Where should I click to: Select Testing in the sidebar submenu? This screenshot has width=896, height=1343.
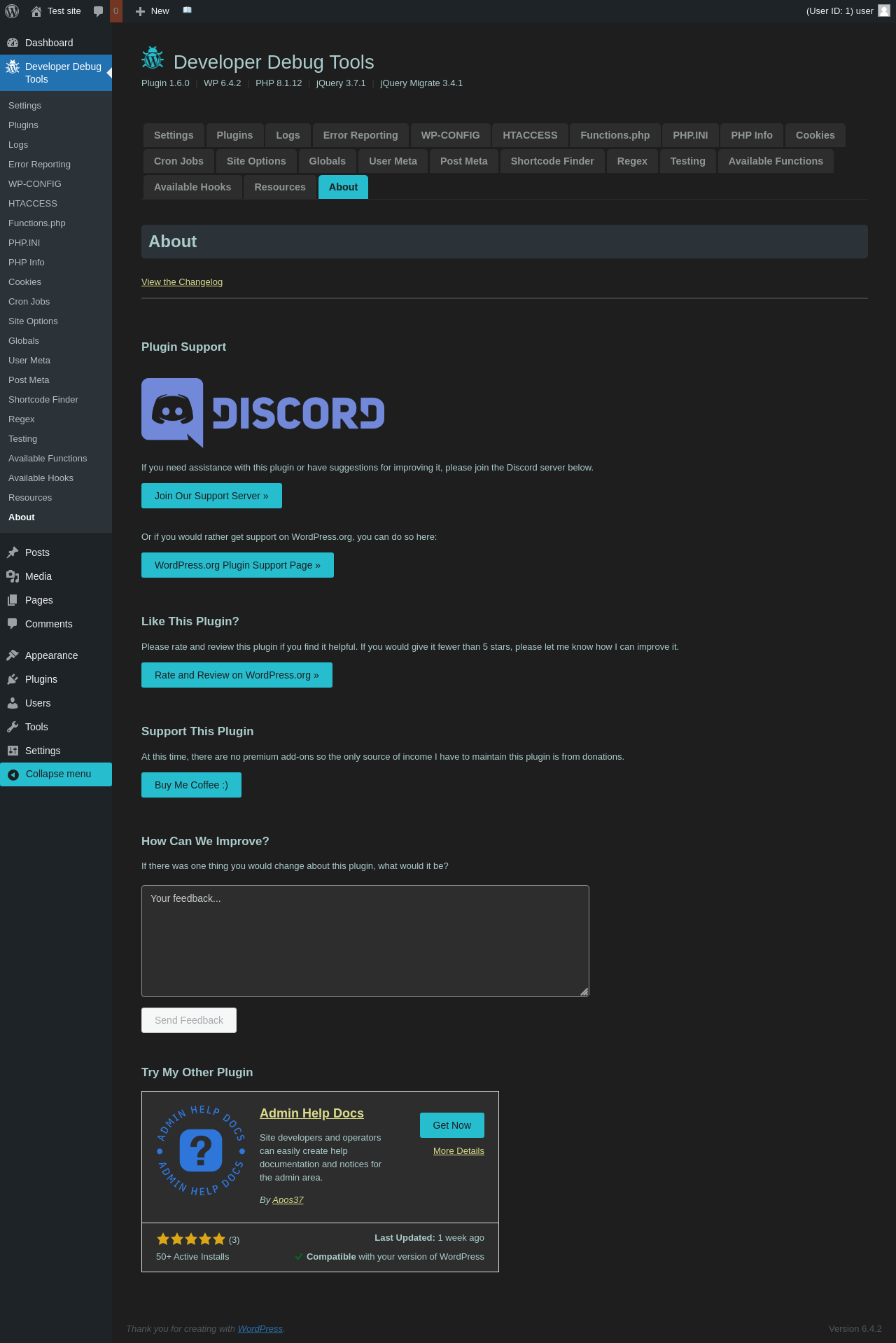coord(56,439)
